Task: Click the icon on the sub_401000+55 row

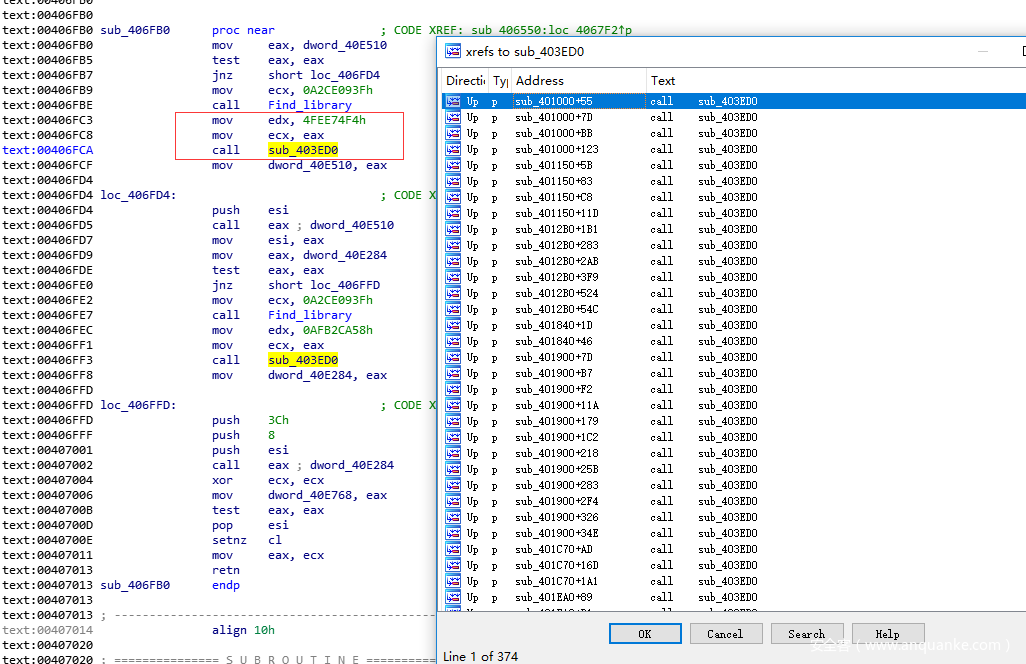Action: pos(453,101)
